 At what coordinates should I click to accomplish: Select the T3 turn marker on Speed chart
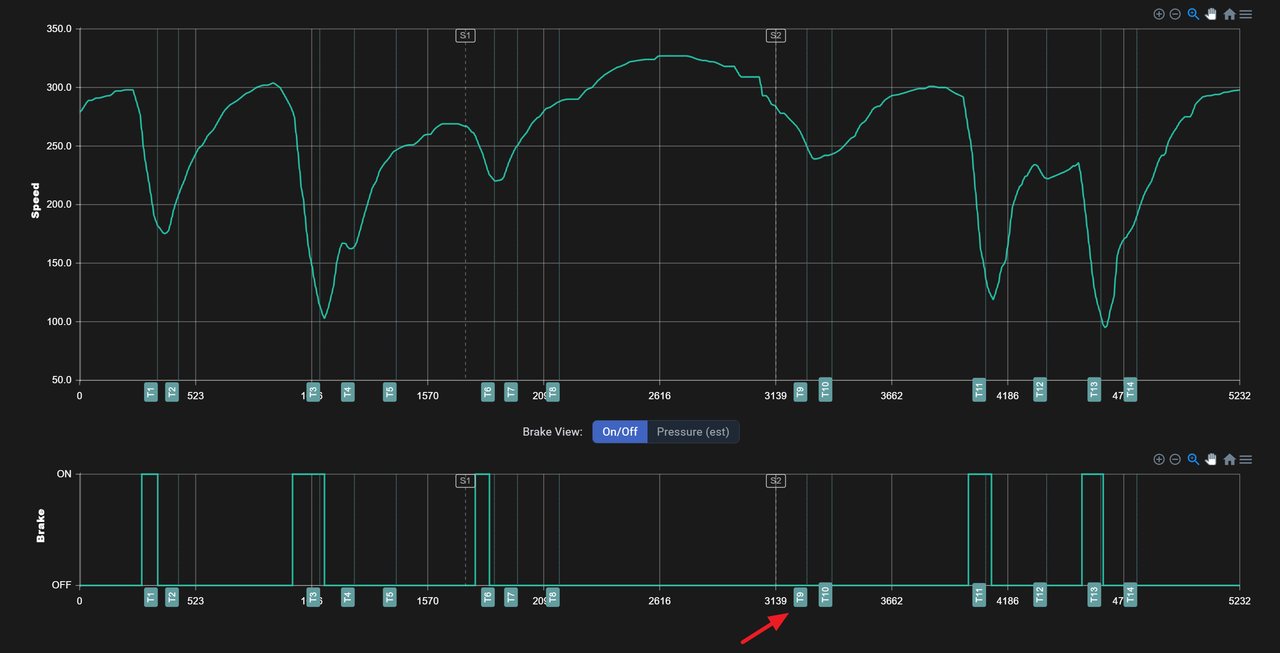[x=313, y=391]
